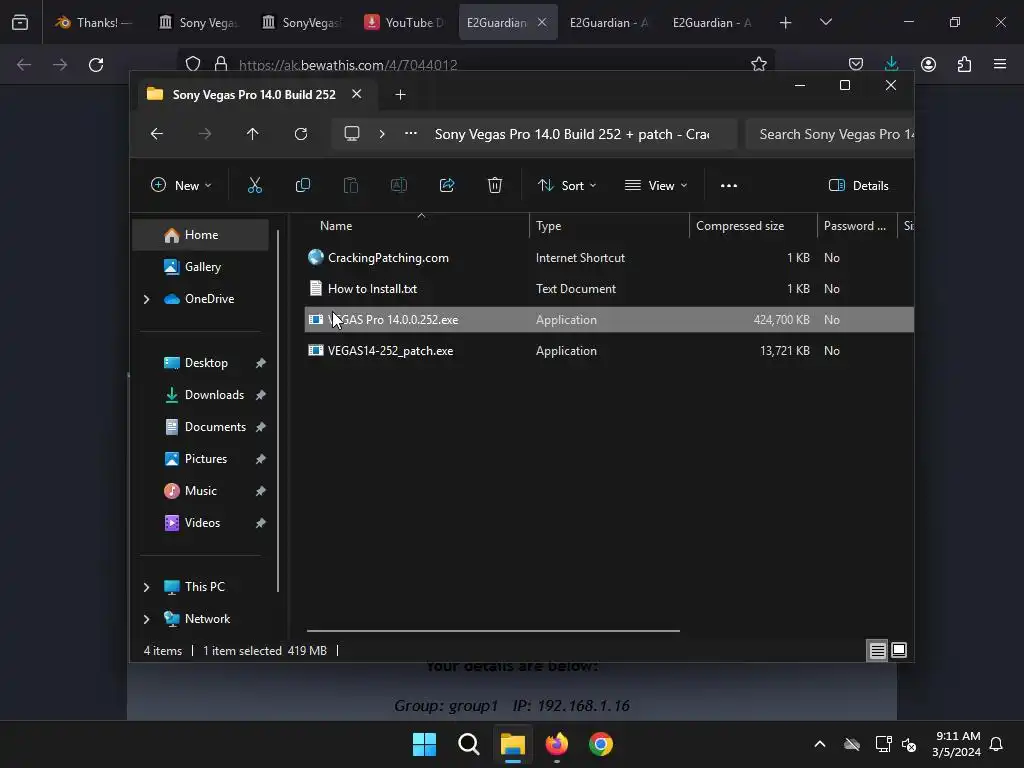Sort by the Compressed size column header
The height and width of the screenshot is (768, 1024).
754,226
